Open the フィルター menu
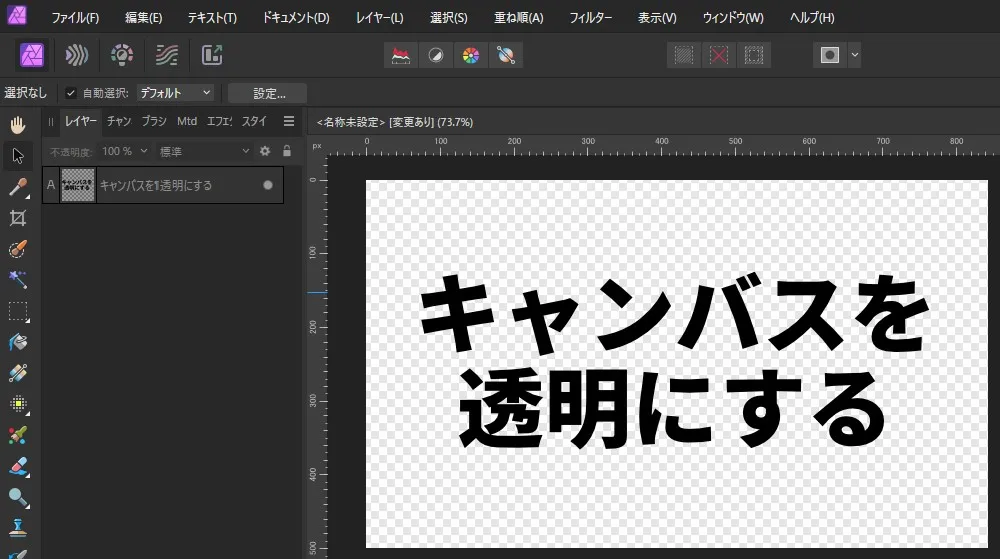The height and width of the screenshot is (559, 1000). pyautogui.click(x=590, y=18)
